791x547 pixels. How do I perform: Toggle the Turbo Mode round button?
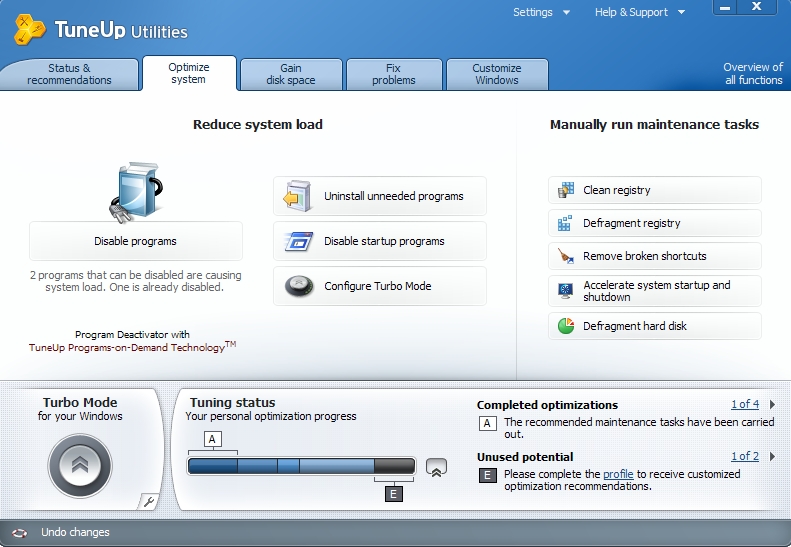click(x=80, y=465)
